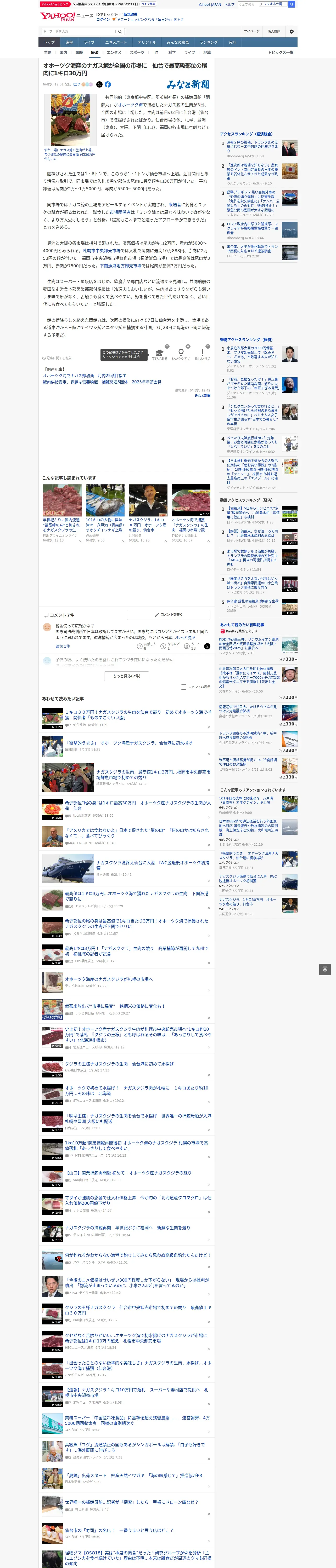Click the Yahoo! JAPAN link in header
Screen dimensions: 336x1568
click(x=210, y=4)
